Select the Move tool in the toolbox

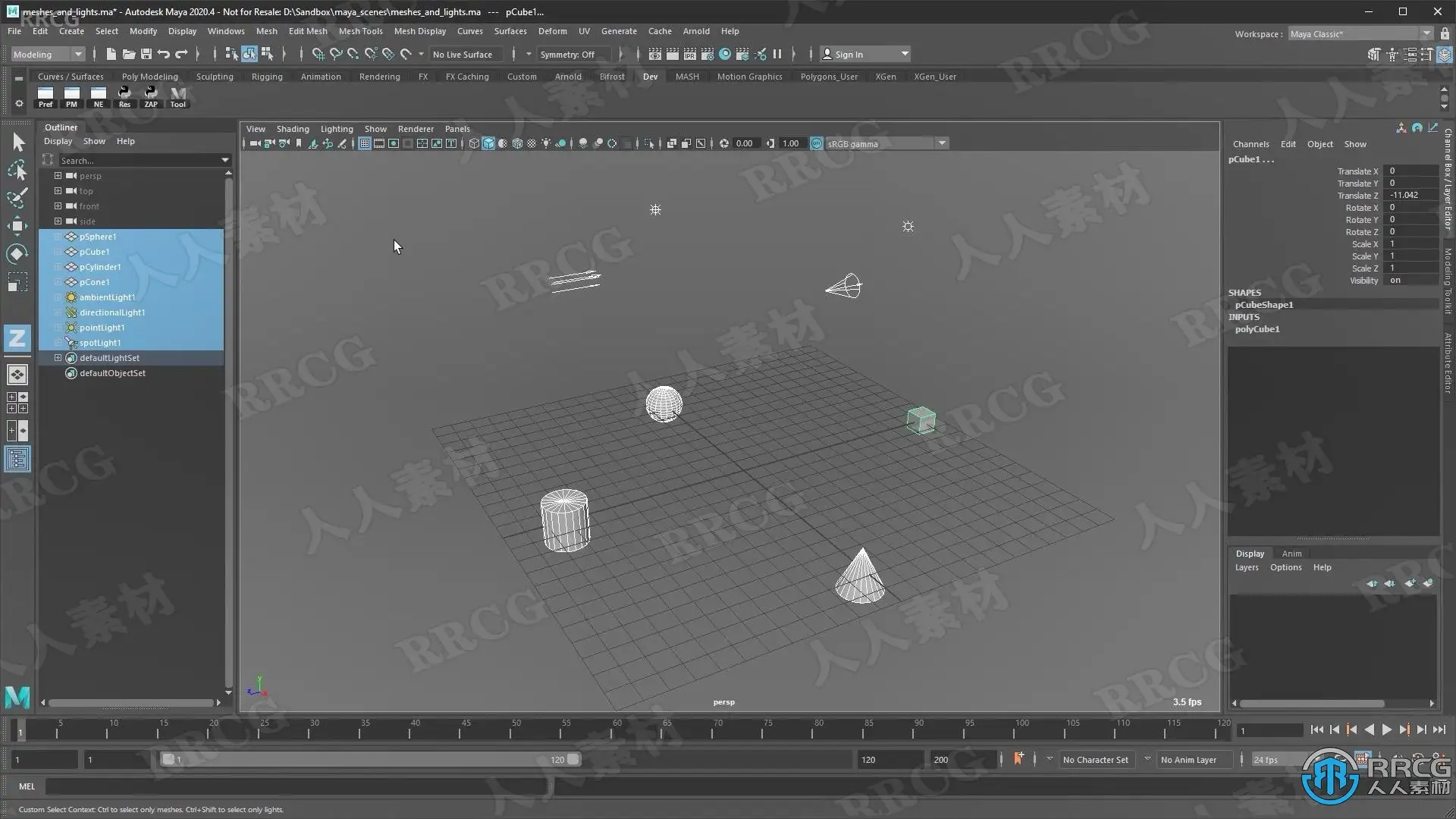coord(17,226)
